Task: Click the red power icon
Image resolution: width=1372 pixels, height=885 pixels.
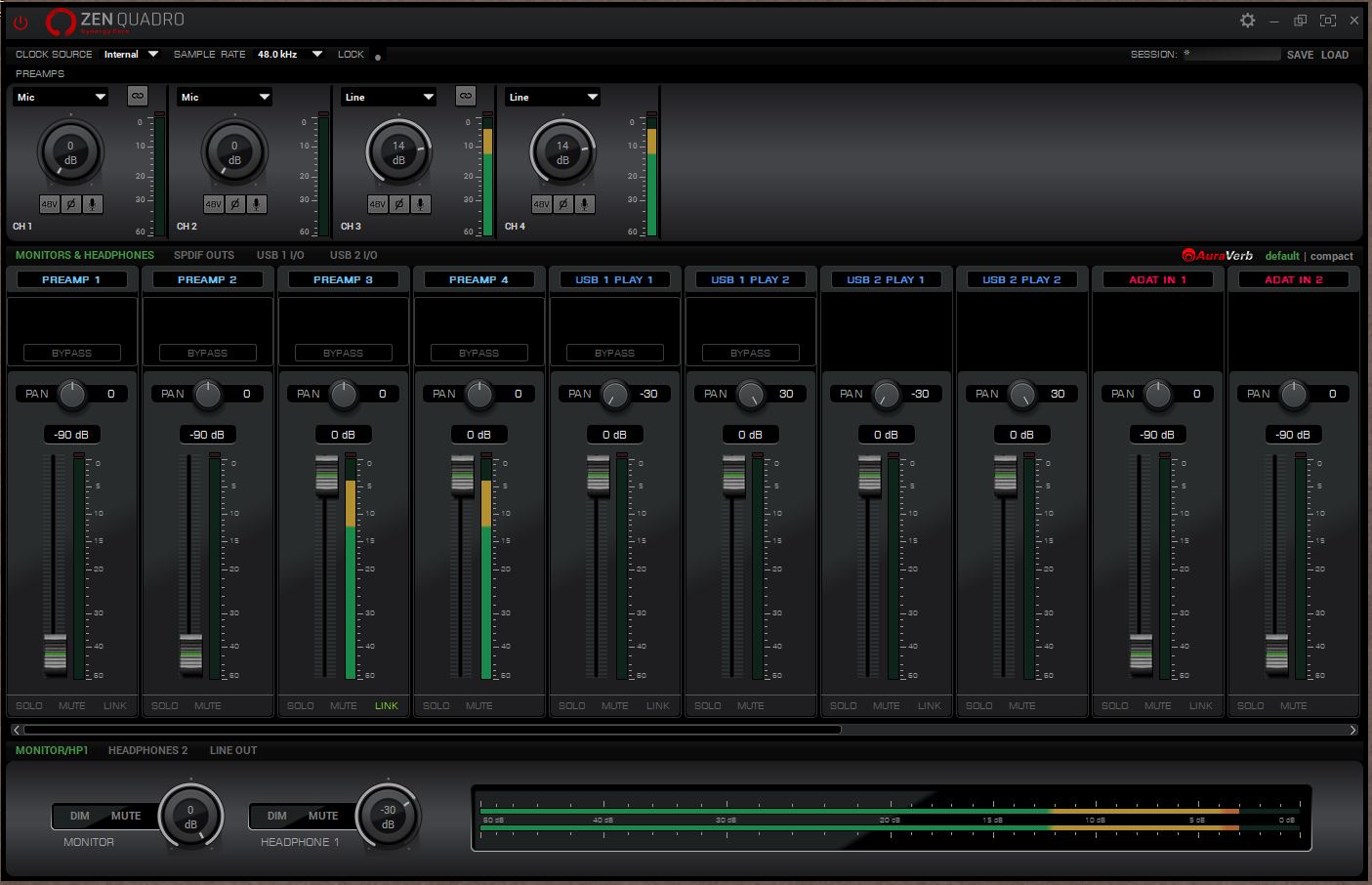Action: [20, 21]
